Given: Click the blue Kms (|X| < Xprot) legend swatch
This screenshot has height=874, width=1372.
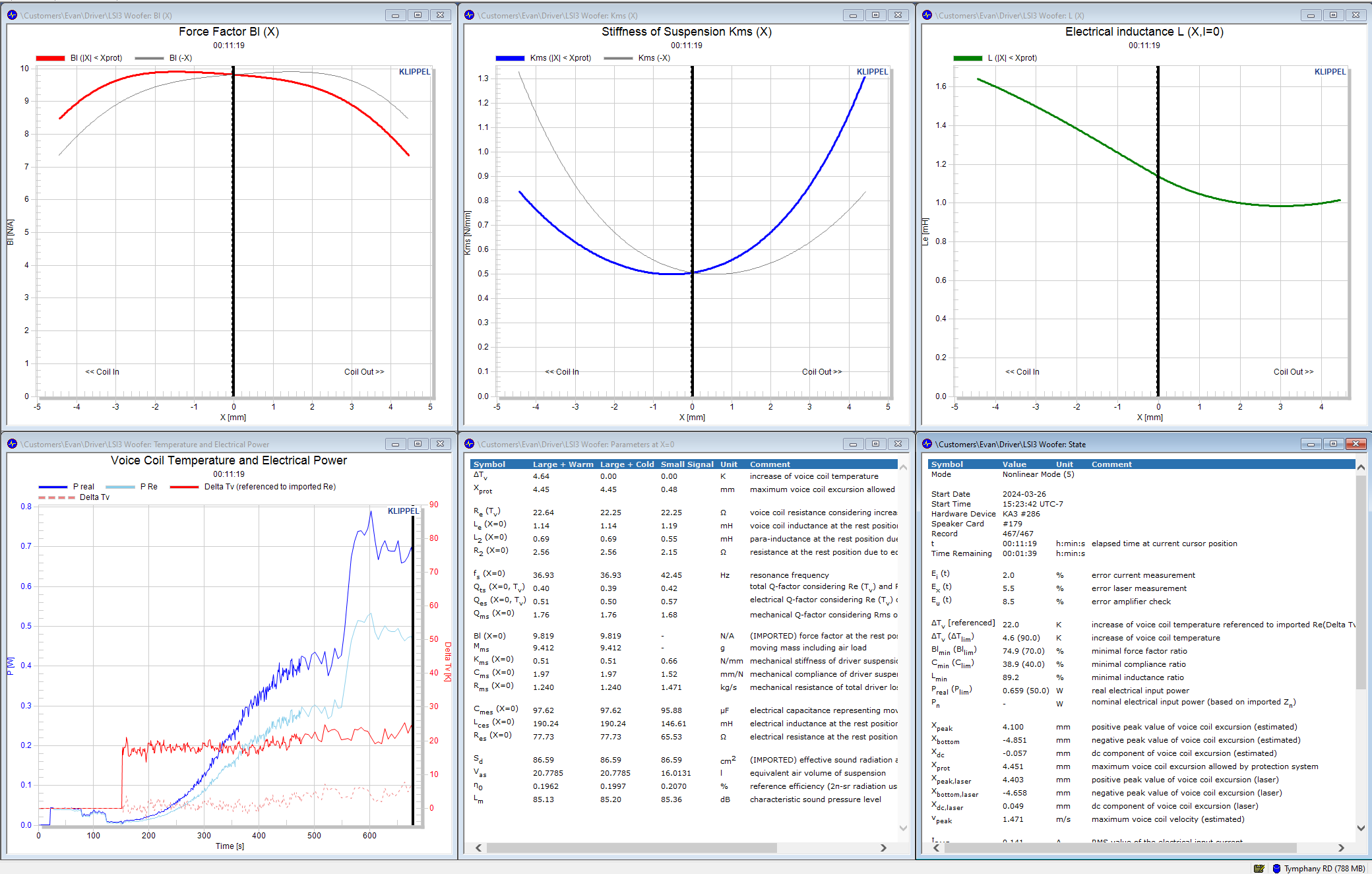Looking at the screenshot, I should [510, 58].
